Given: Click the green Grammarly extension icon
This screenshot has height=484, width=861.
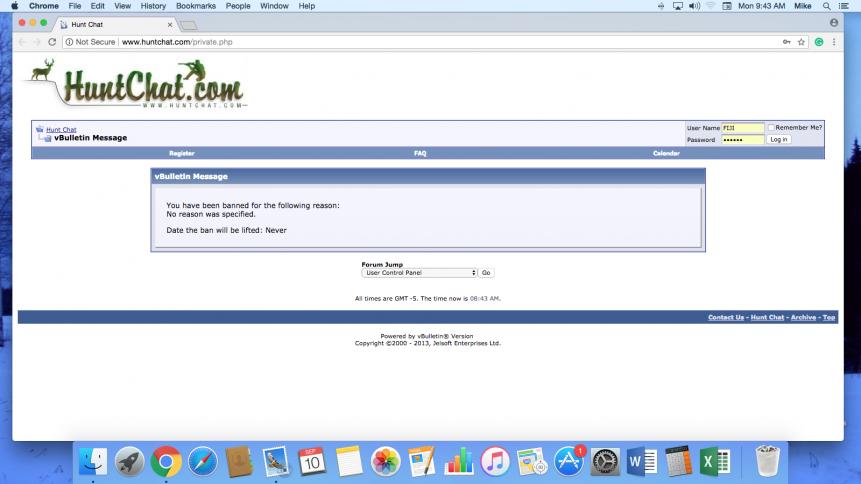Looking at the screenshot, I should click(818, 42).
